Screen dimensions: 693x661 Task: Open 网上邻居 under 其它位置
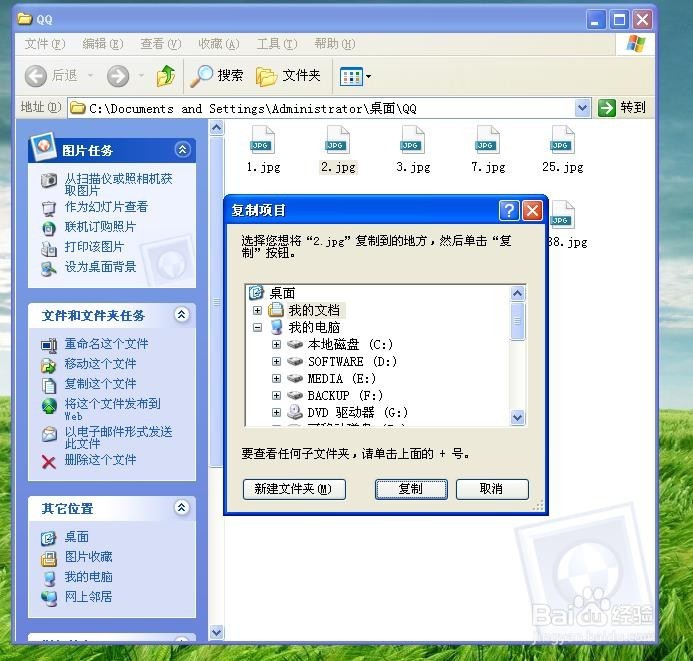tap(88, 596)
